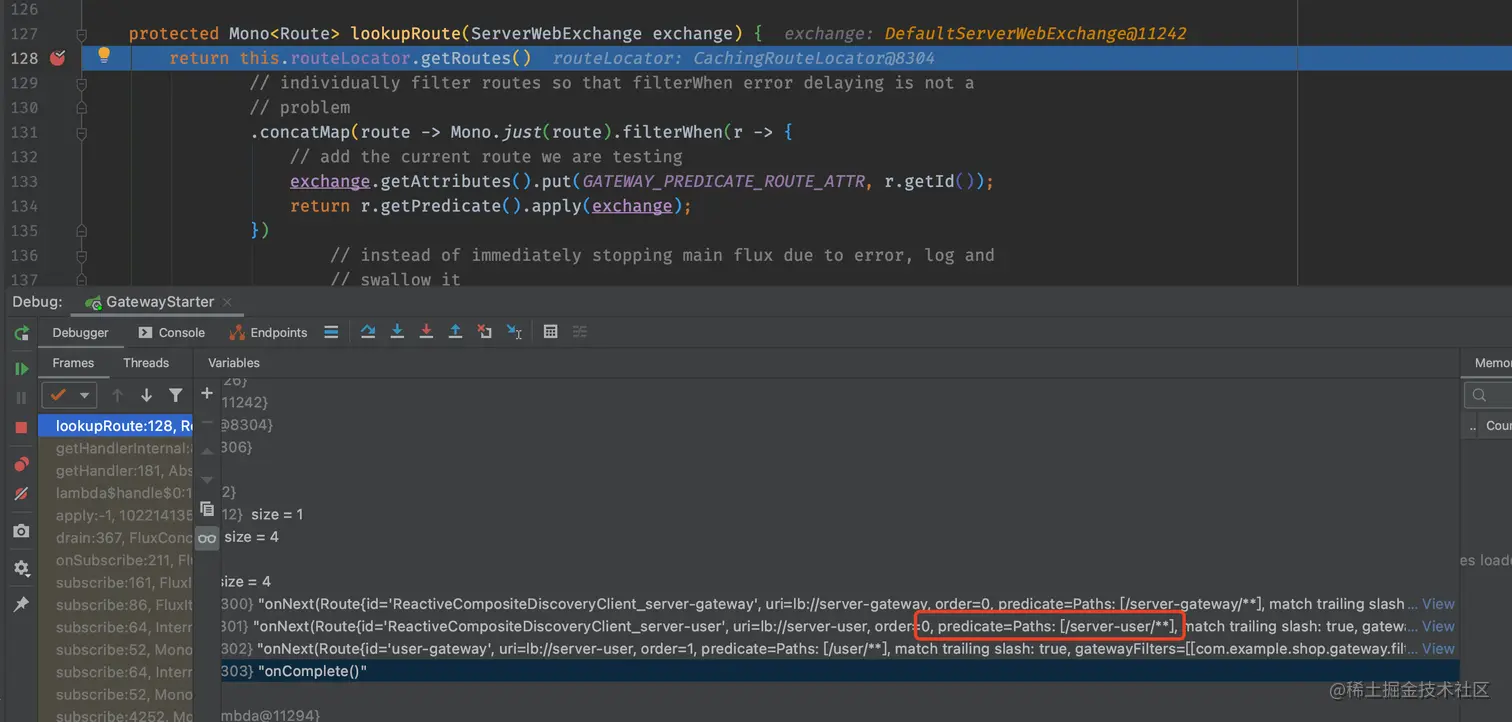The width and height of the screenshot is (1512, 722).
Task: Fold the comment block ending at line 130
Action: coord(82,108)
